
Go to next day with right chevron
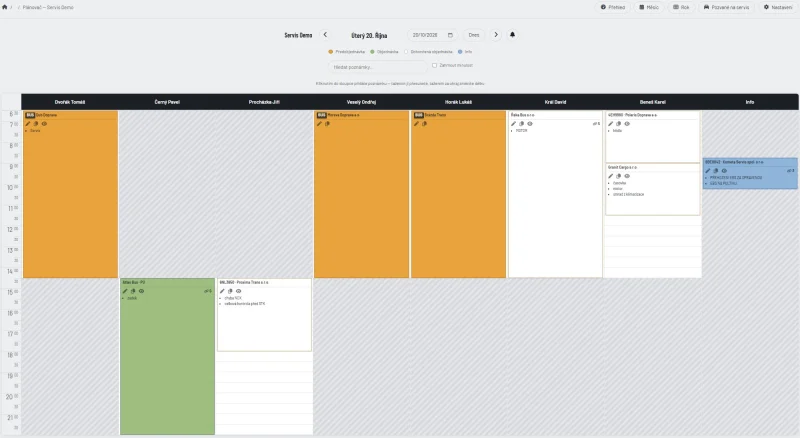coord(496,35)
